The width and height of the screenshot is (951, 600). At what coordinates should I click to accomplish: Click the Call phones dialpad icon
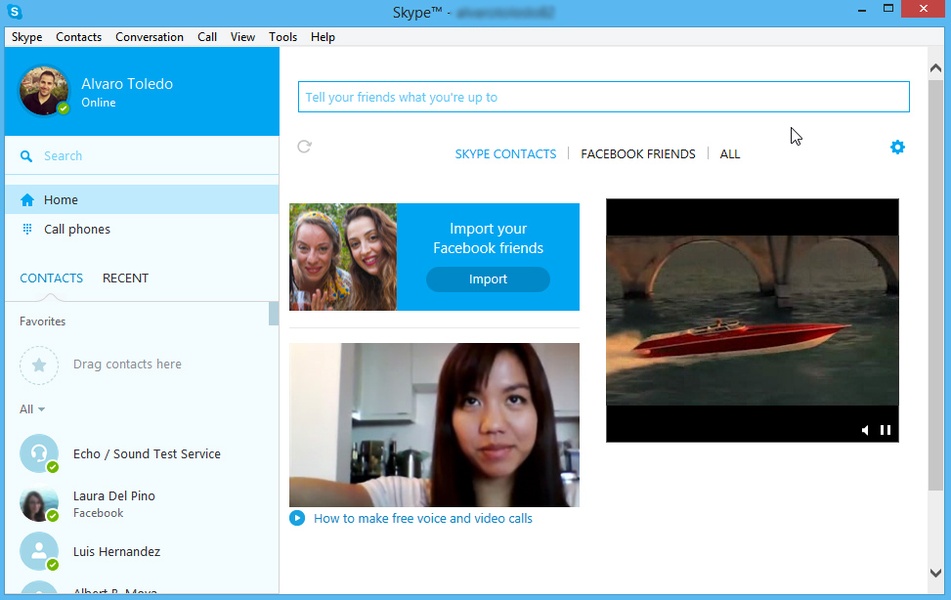pyautogui.click(x=27, y=229)
